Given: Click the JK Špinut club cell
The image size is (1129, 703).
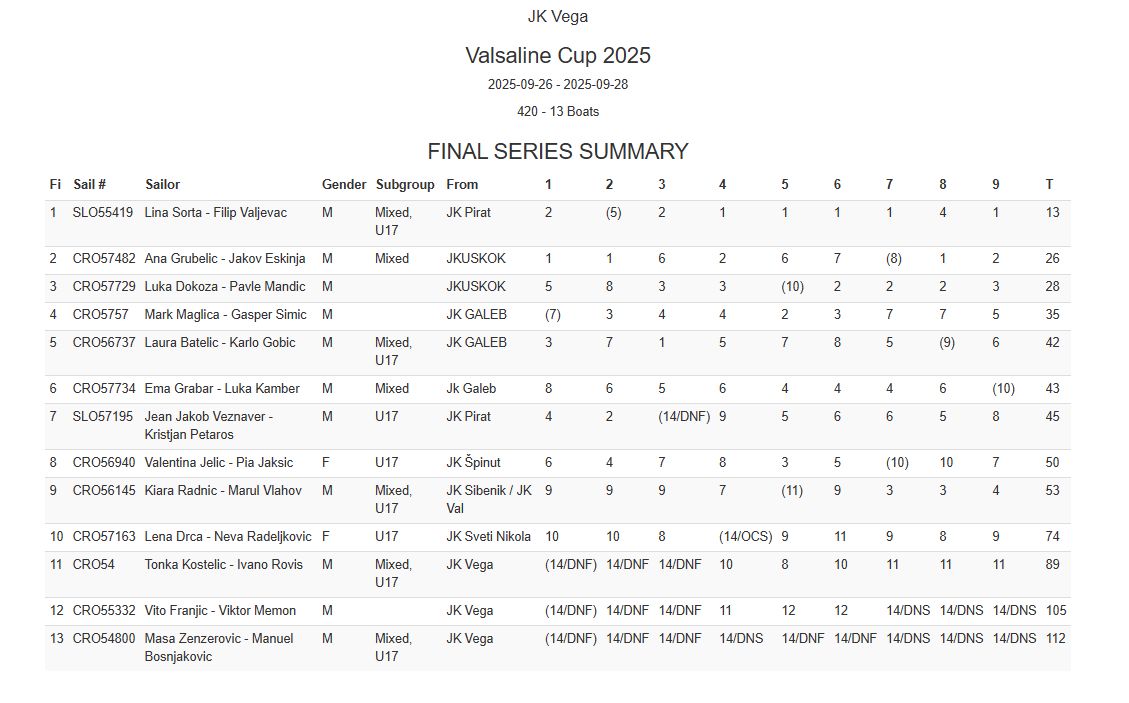Looking at the screenshot, I should point(473,462).
